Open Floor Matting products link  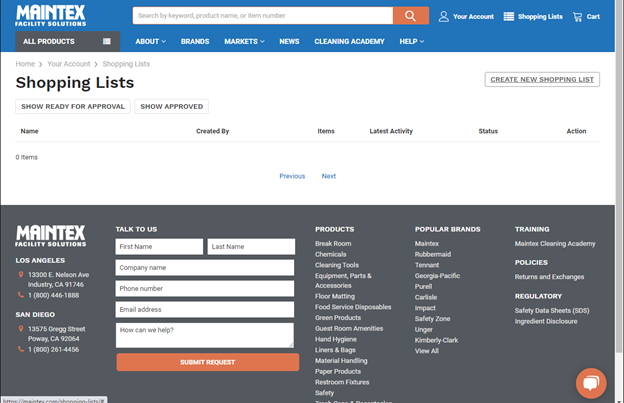point(335,296)
